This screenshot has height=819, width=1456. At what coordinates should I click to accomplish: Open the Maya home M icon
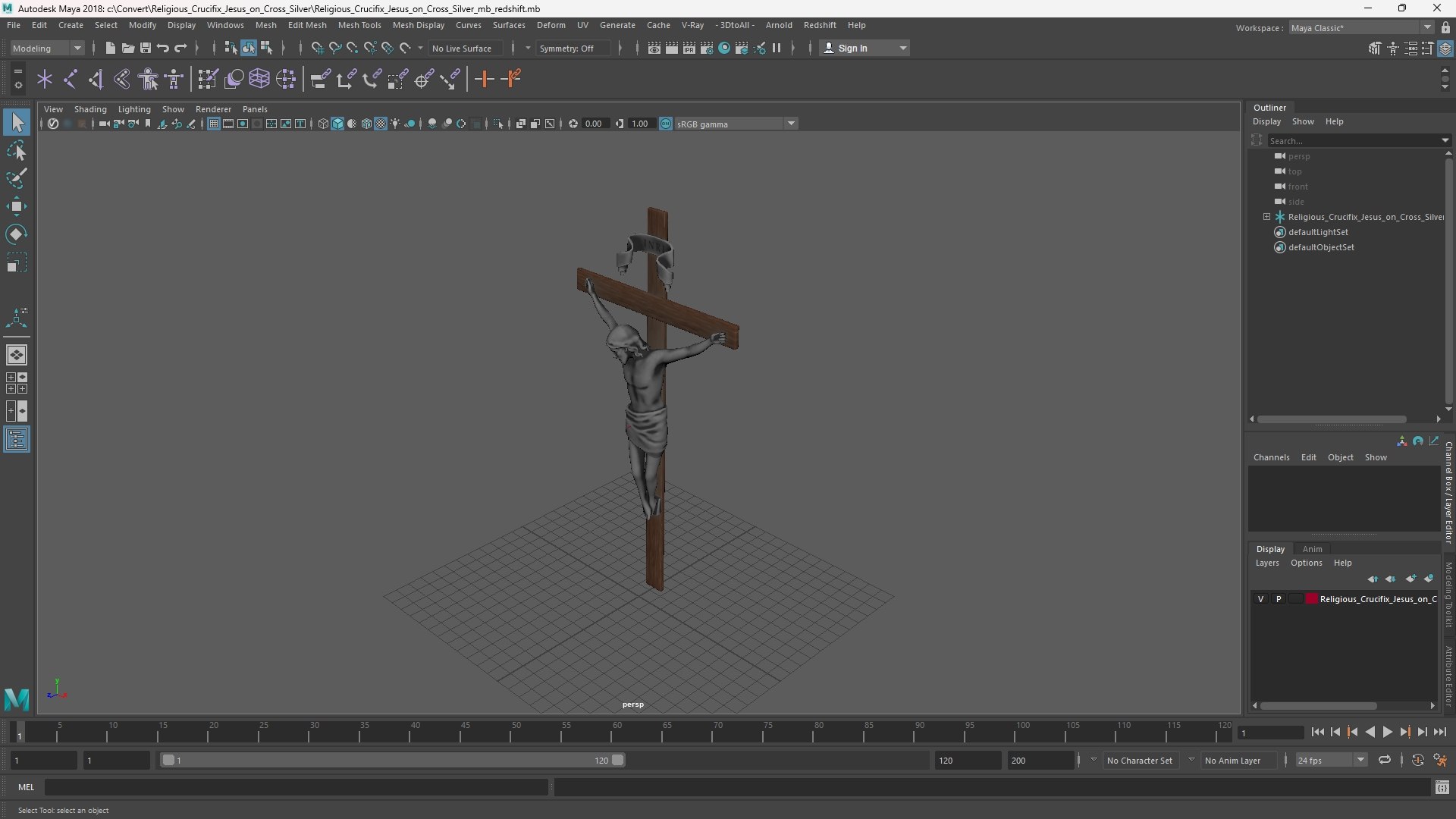point(17,698)
